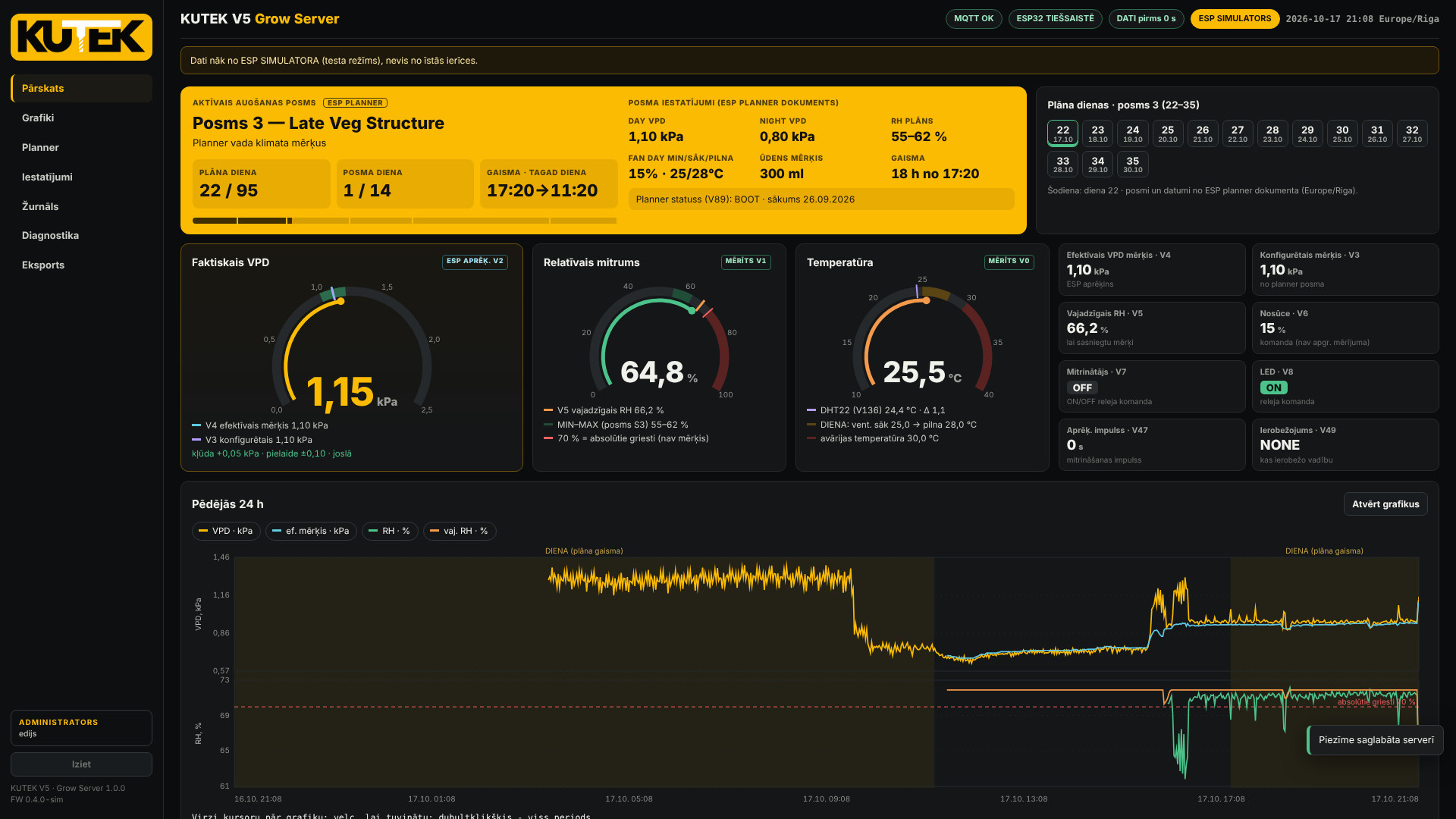Select plan day 33 (28.10)
Screen dimensions: 1456x819
tap(1062, 165)
